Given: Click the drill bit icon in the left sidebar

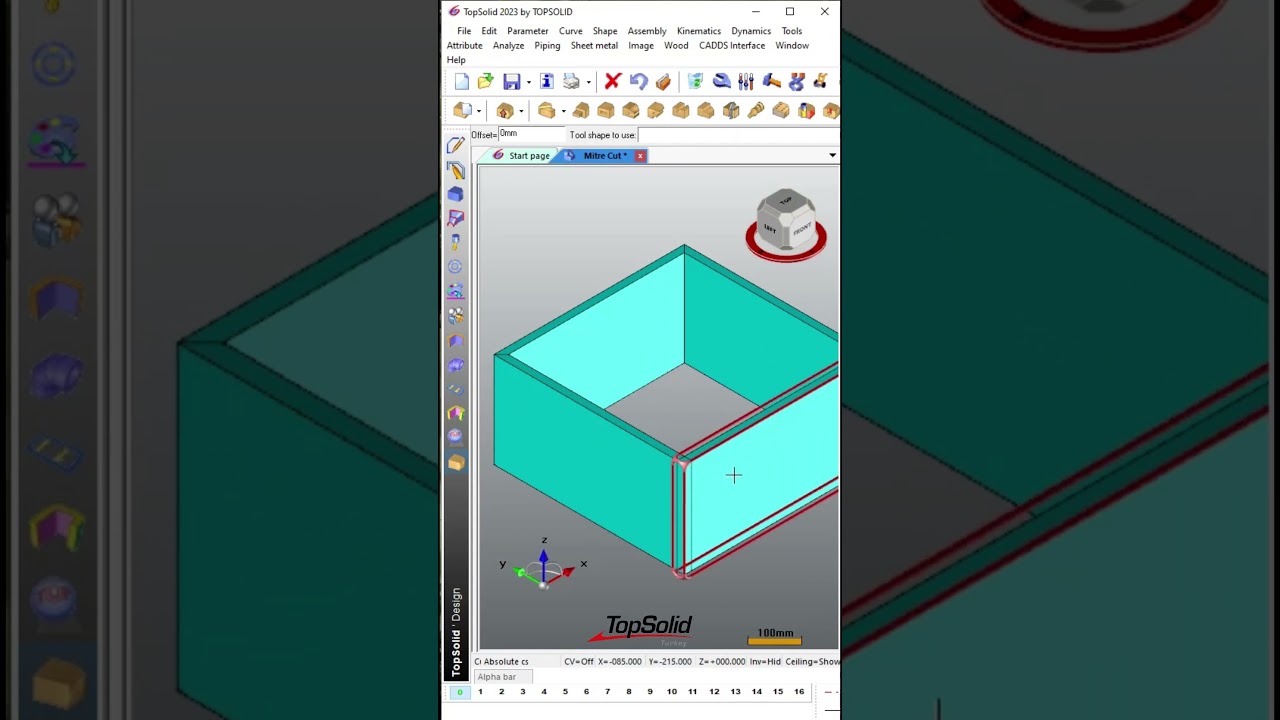Looking at the screenshot, I should tap(456, 242).
